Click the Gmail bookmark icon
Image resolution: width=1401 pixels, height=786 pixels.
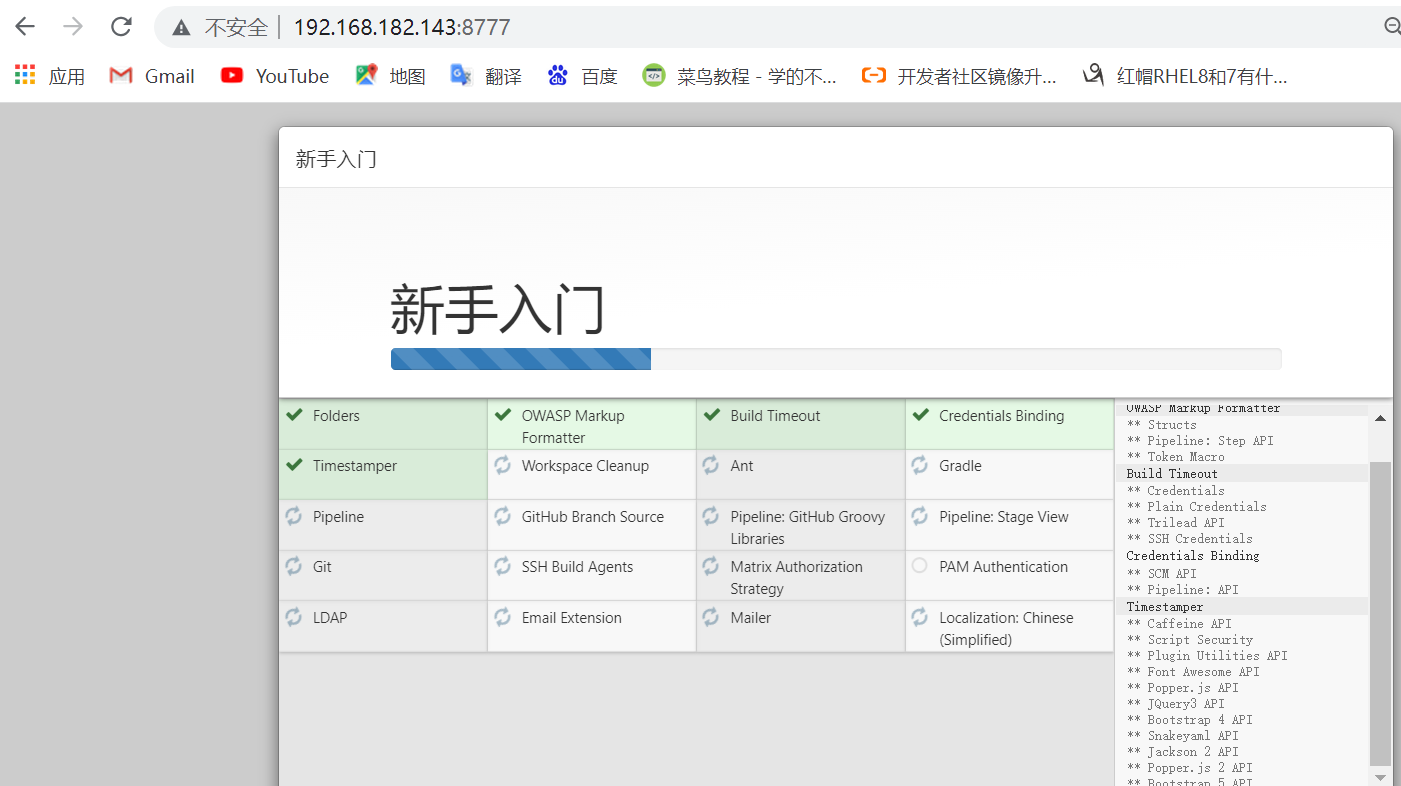tap(120, 75)
